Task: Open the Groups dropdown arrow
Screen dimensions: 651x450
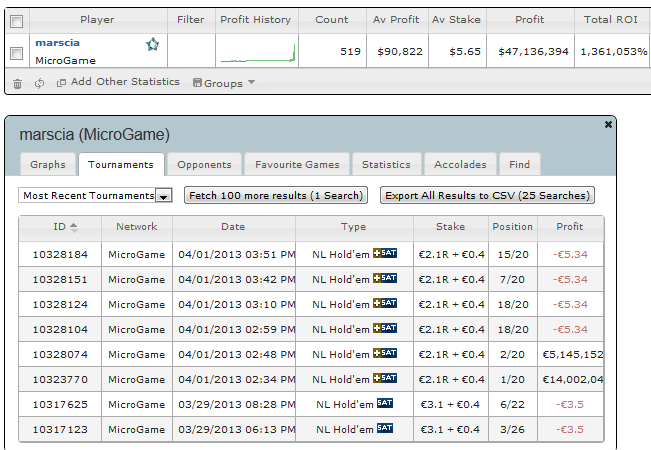Action: point(251,82)
